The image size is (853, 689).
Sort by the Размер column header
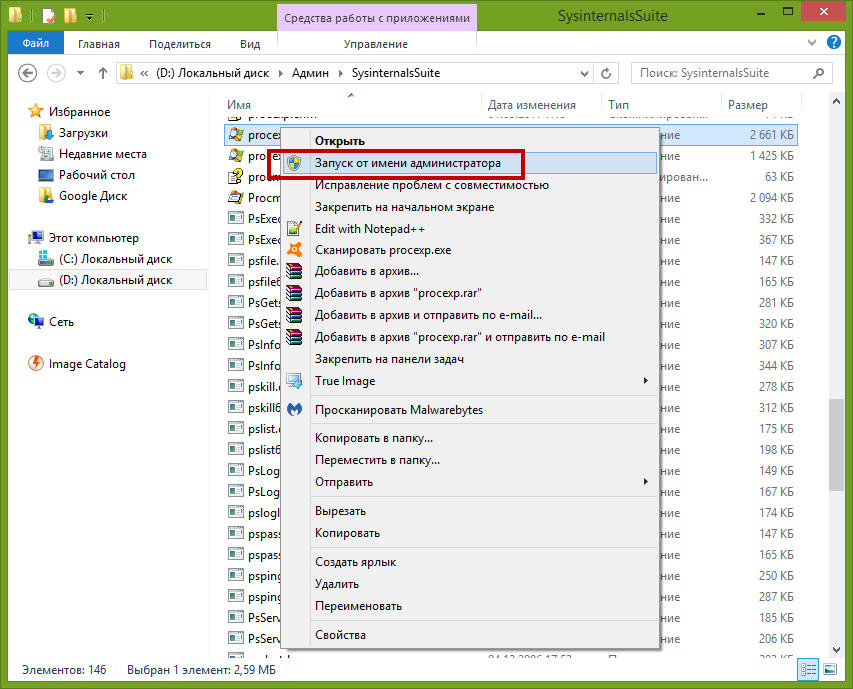point(761,105)
